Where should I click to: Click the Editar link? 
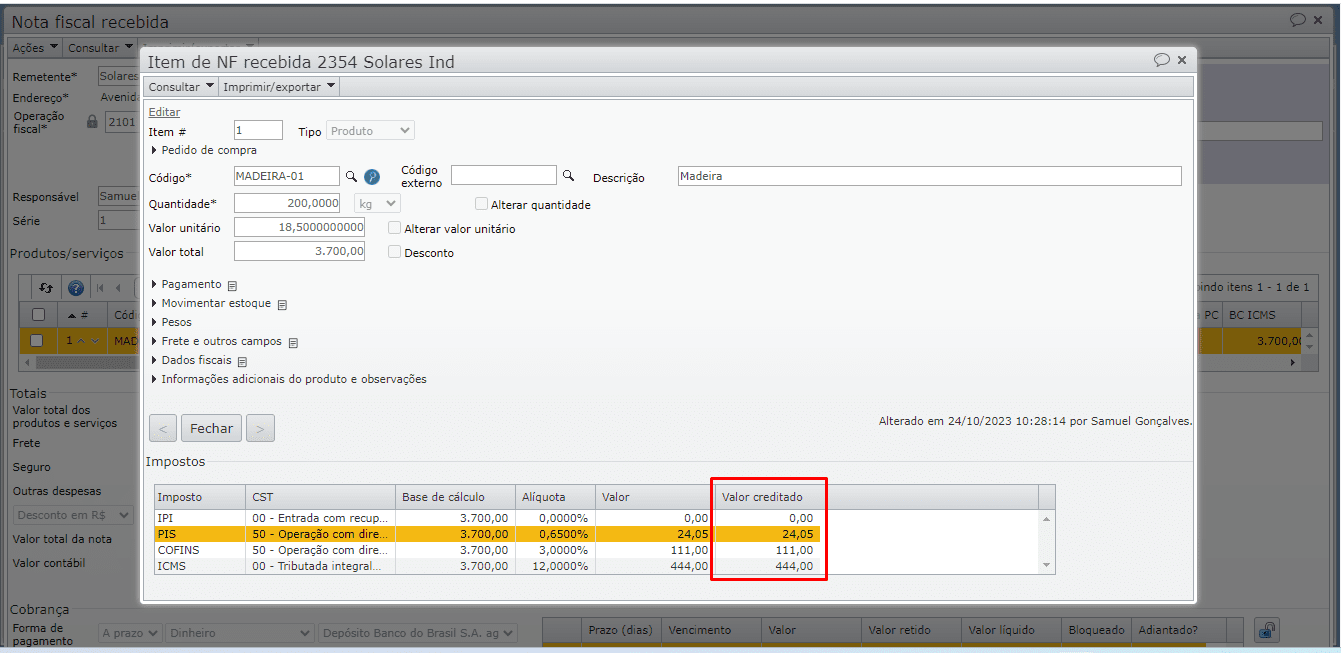[164, 112]
